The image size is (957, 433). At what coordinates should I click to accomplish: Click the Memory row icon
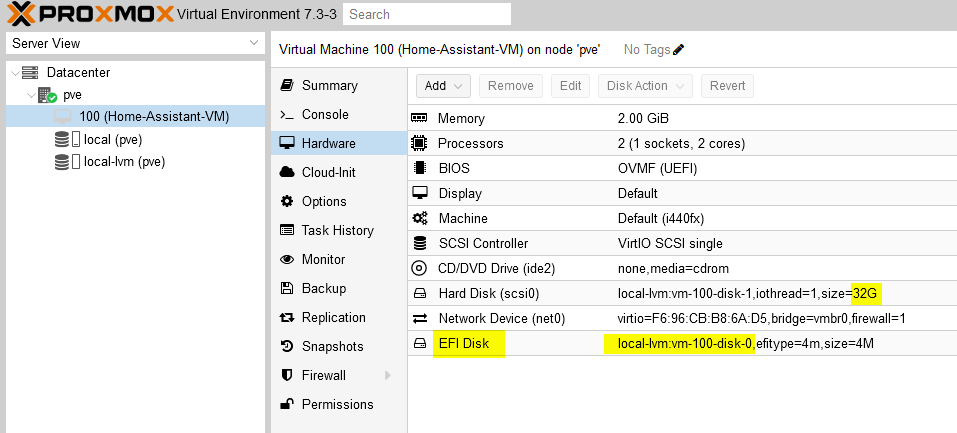coord(420,119)
